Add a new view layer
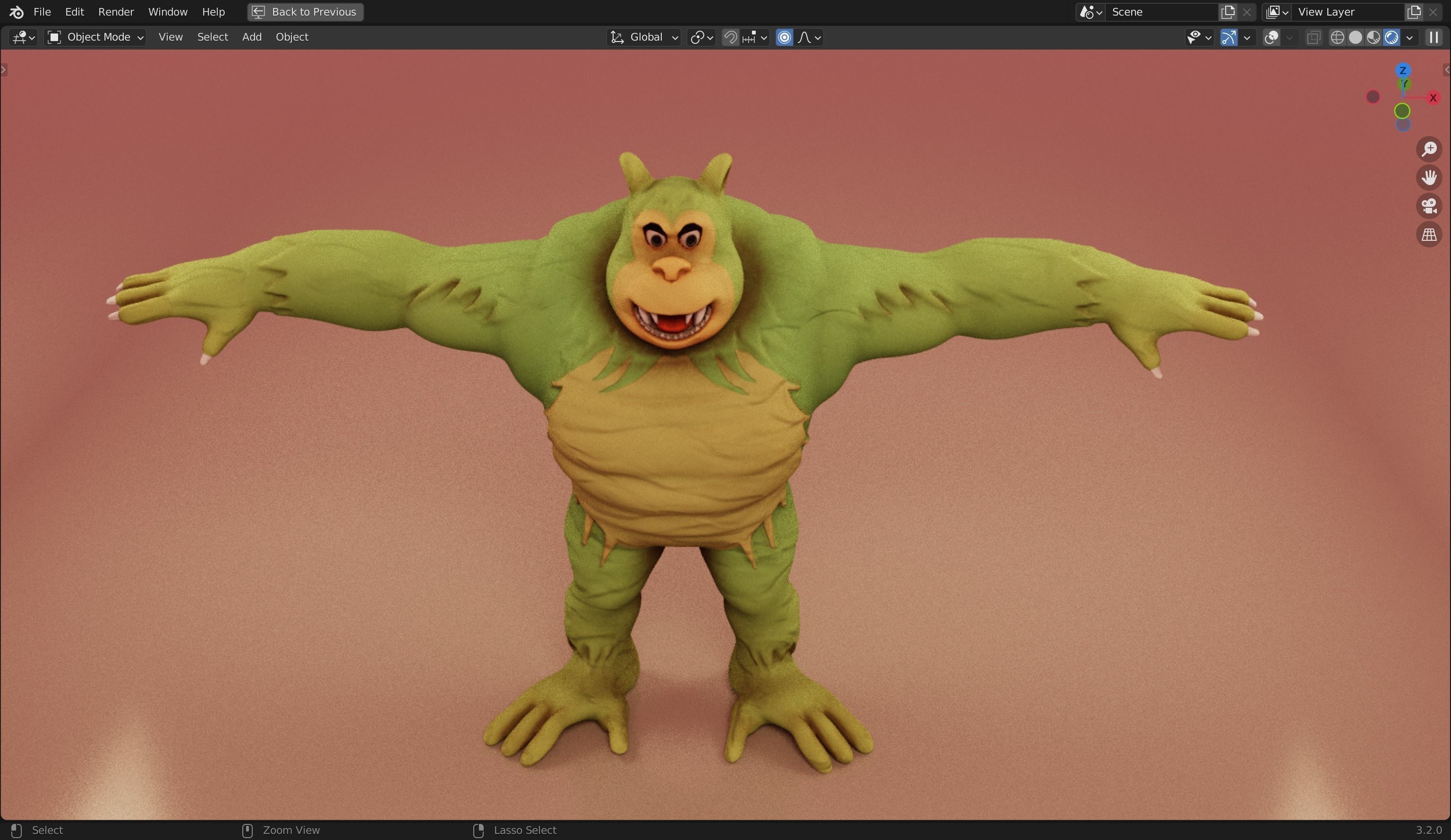Screen dimensions: 1451x840 pyautogui.click(x=1414, y=12)
